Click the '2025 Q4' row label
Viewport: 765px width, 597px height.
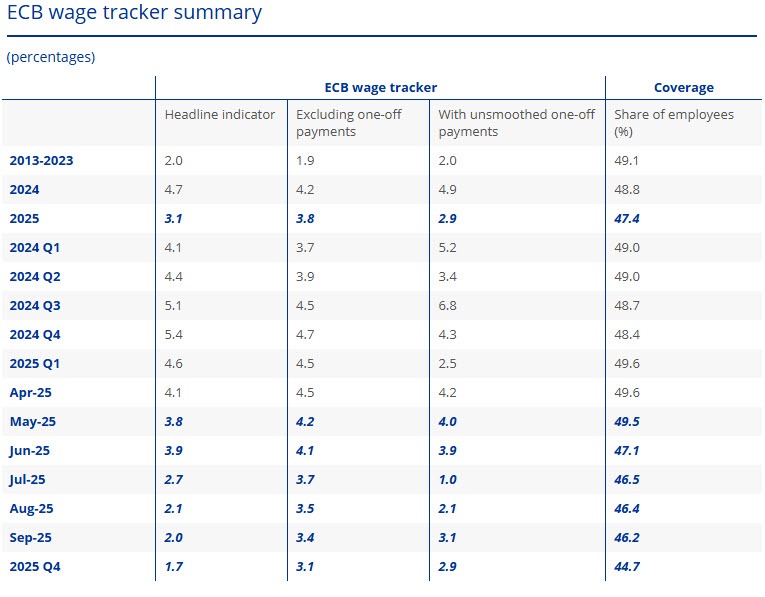click(x=36, y=567)
